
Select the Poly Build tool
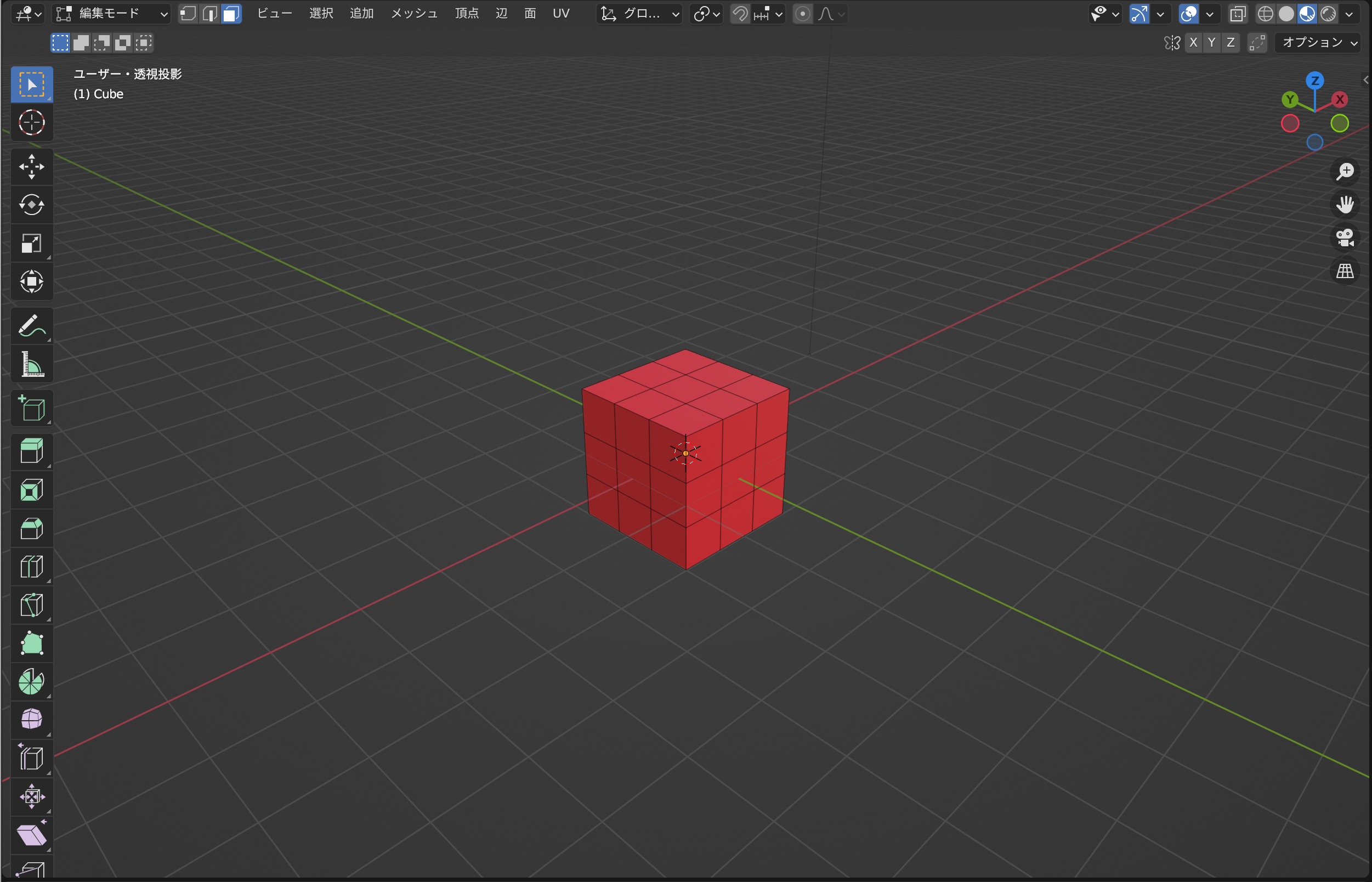pos(31,643)
